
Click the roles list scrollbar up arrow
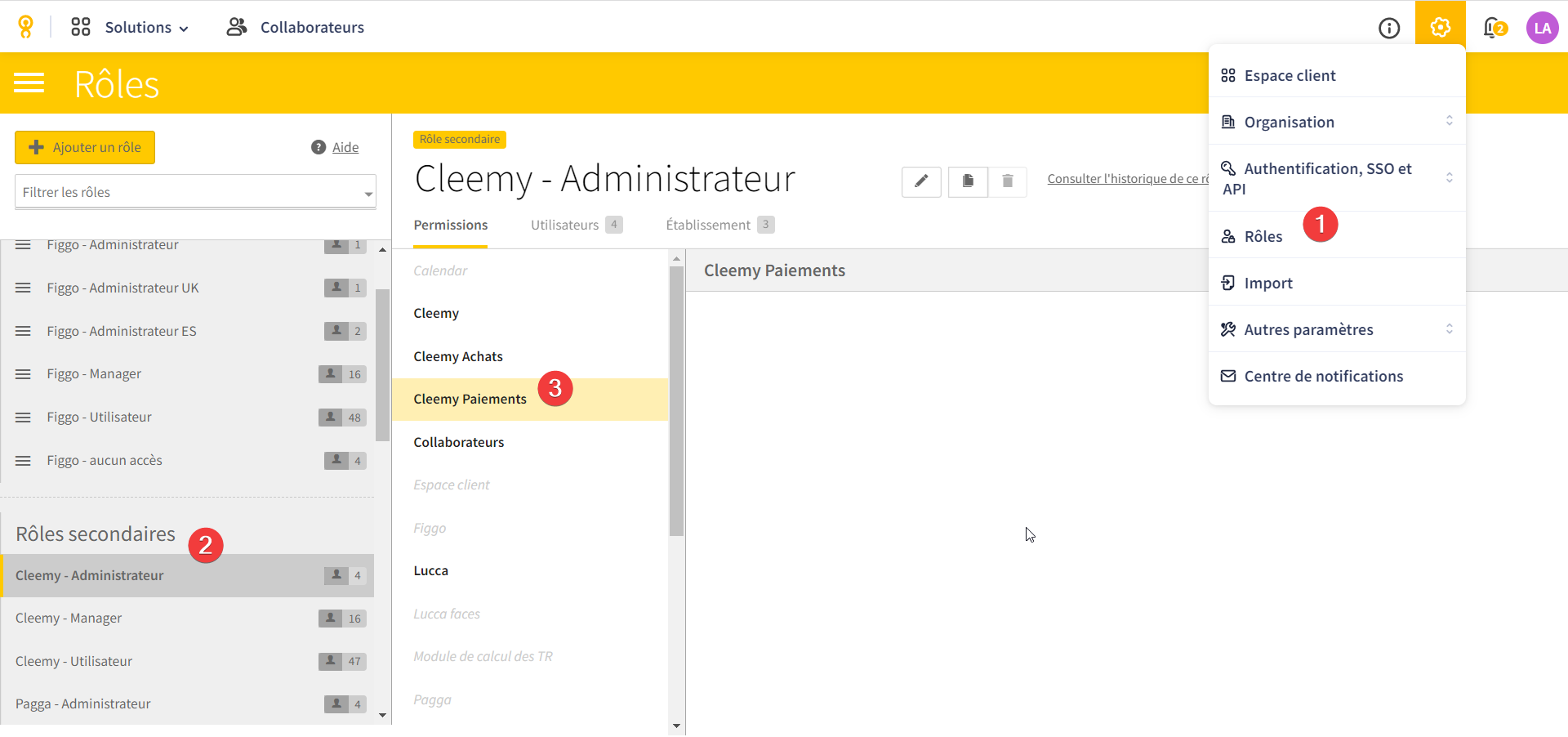click(382, 249)
